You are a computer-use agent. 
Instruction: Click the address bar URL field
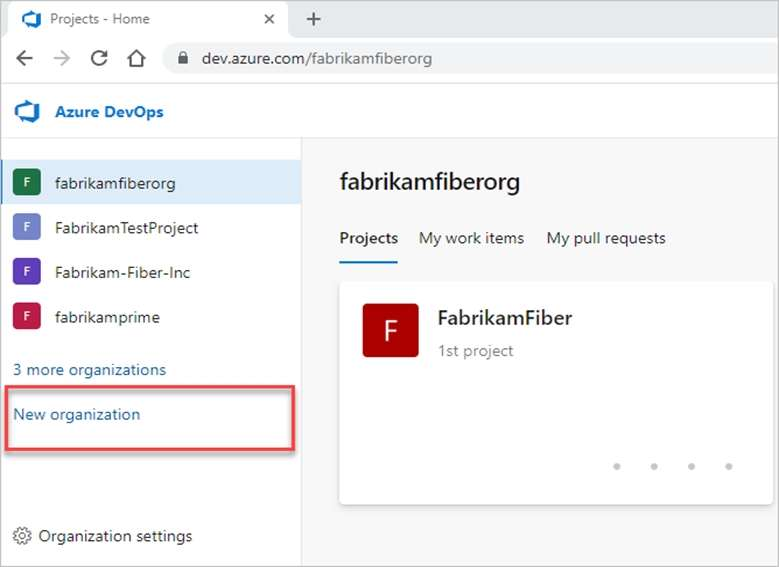(x=400, y=58)
